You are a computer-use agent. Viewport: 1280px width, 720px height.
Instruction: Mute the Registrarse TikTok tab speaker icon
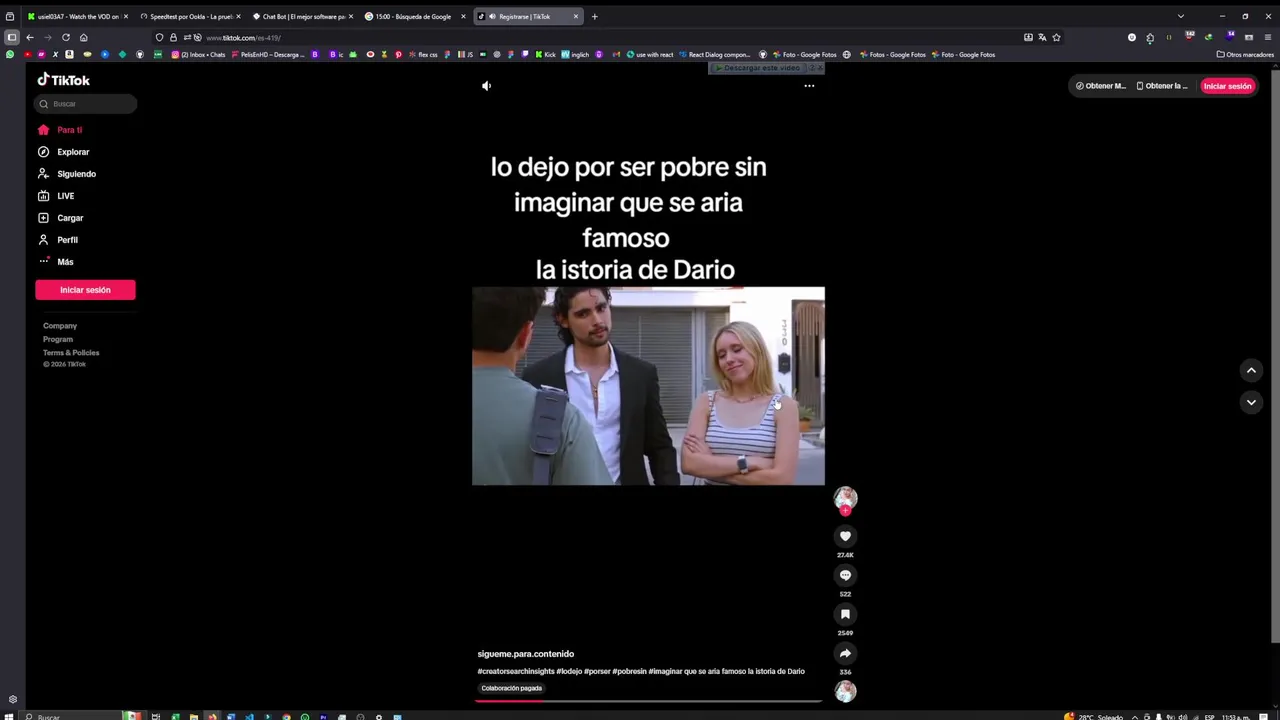tap(492, 16)
